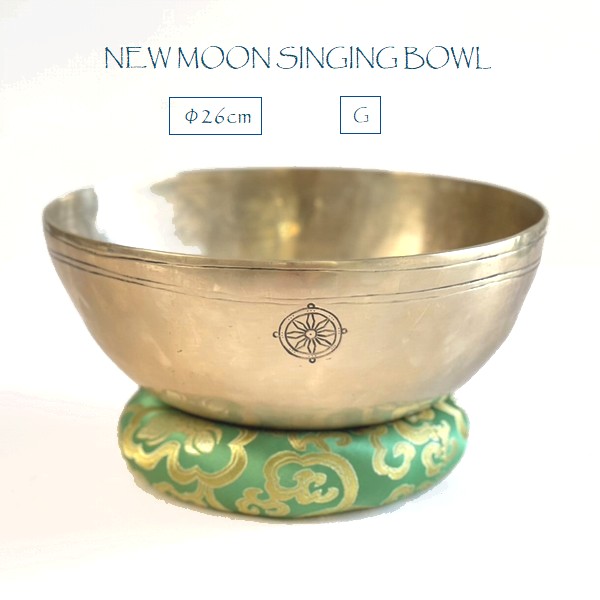Click the center hub of the wheel symbol

pyautogui.click(x=310, y=334)
